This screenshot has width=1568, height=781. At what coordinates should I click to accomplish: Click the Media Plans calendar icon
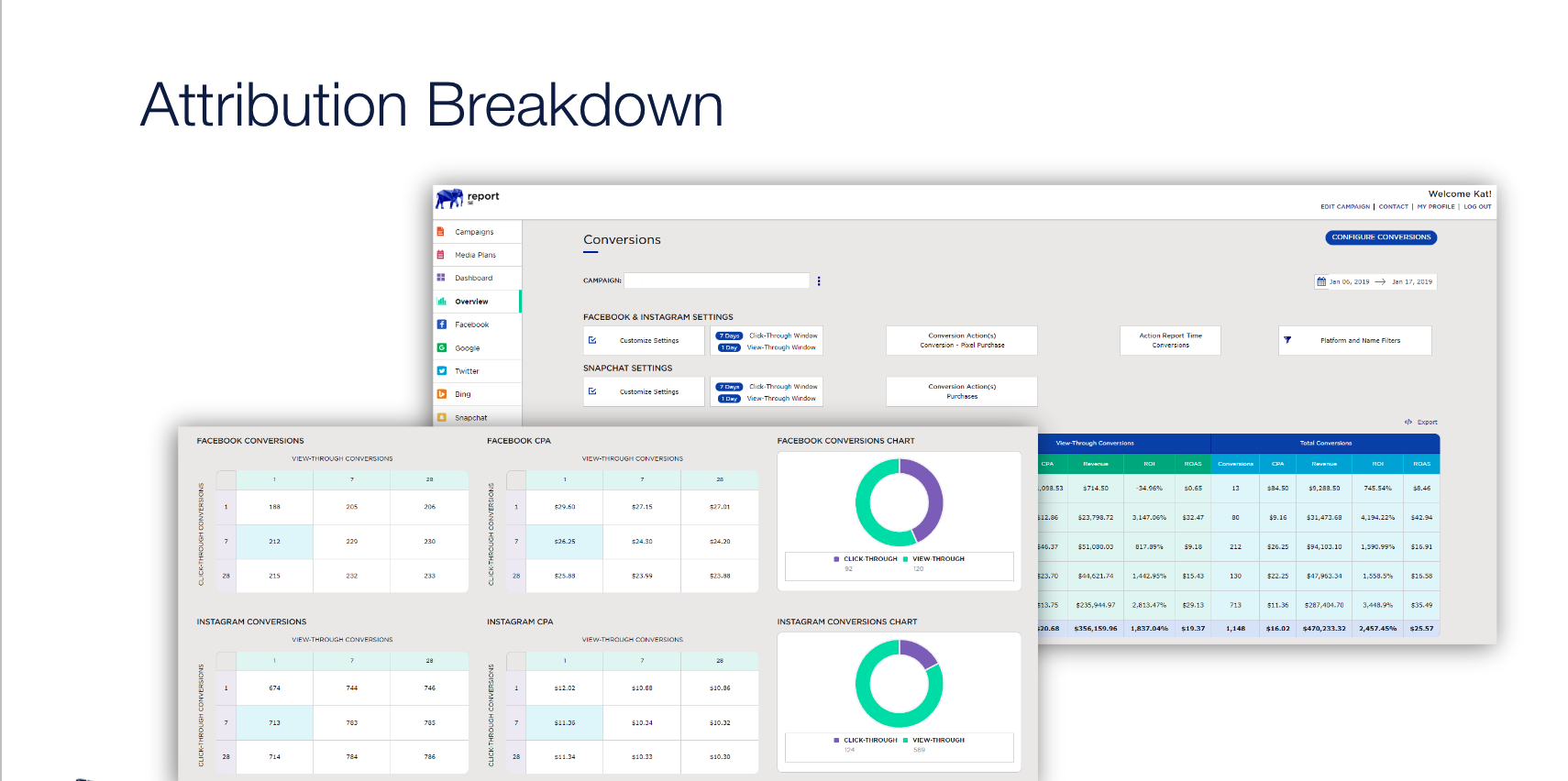click(x=441, y=255)
